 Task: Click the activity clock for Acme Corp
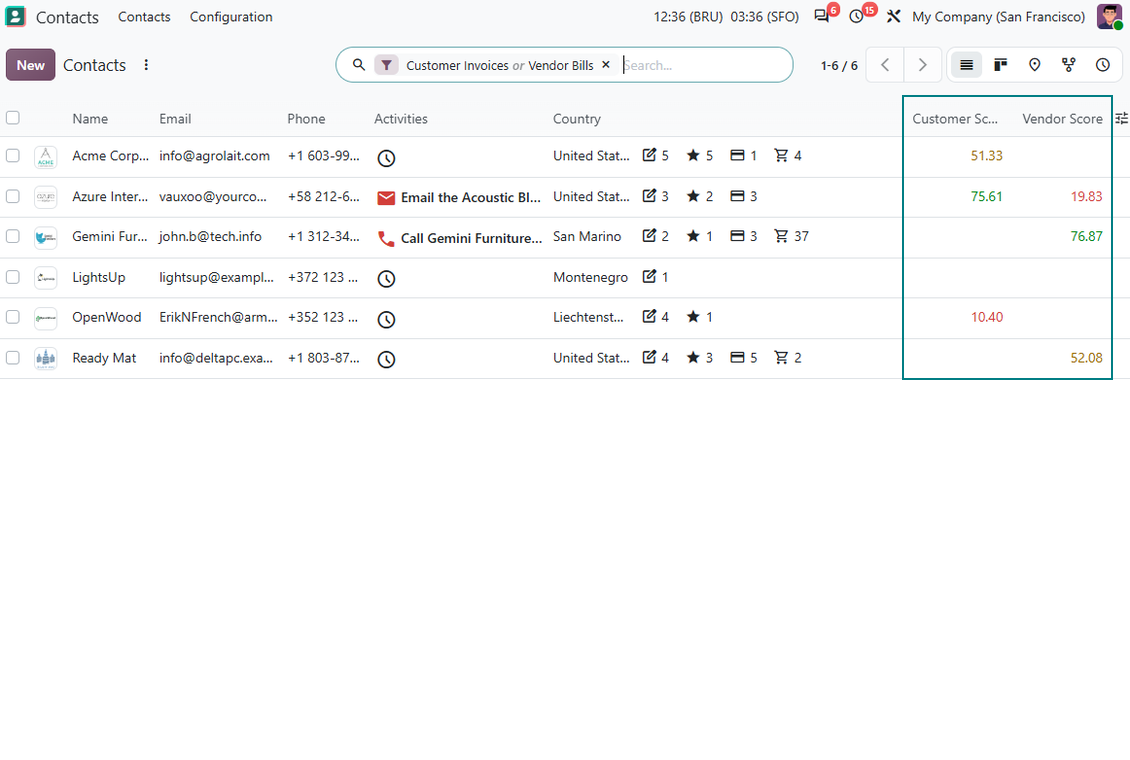pos(386,158)
